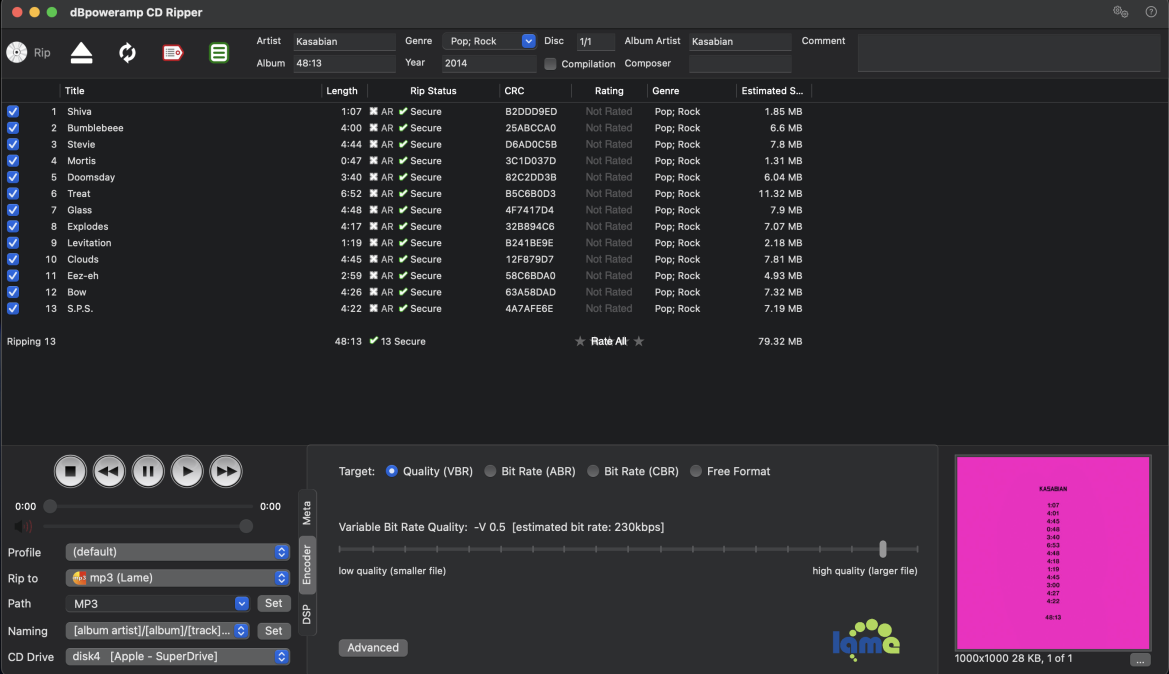The height and width of the screenshot is (674, 1169).
Task: Open the red metadata tag icon
Action: 173,53
